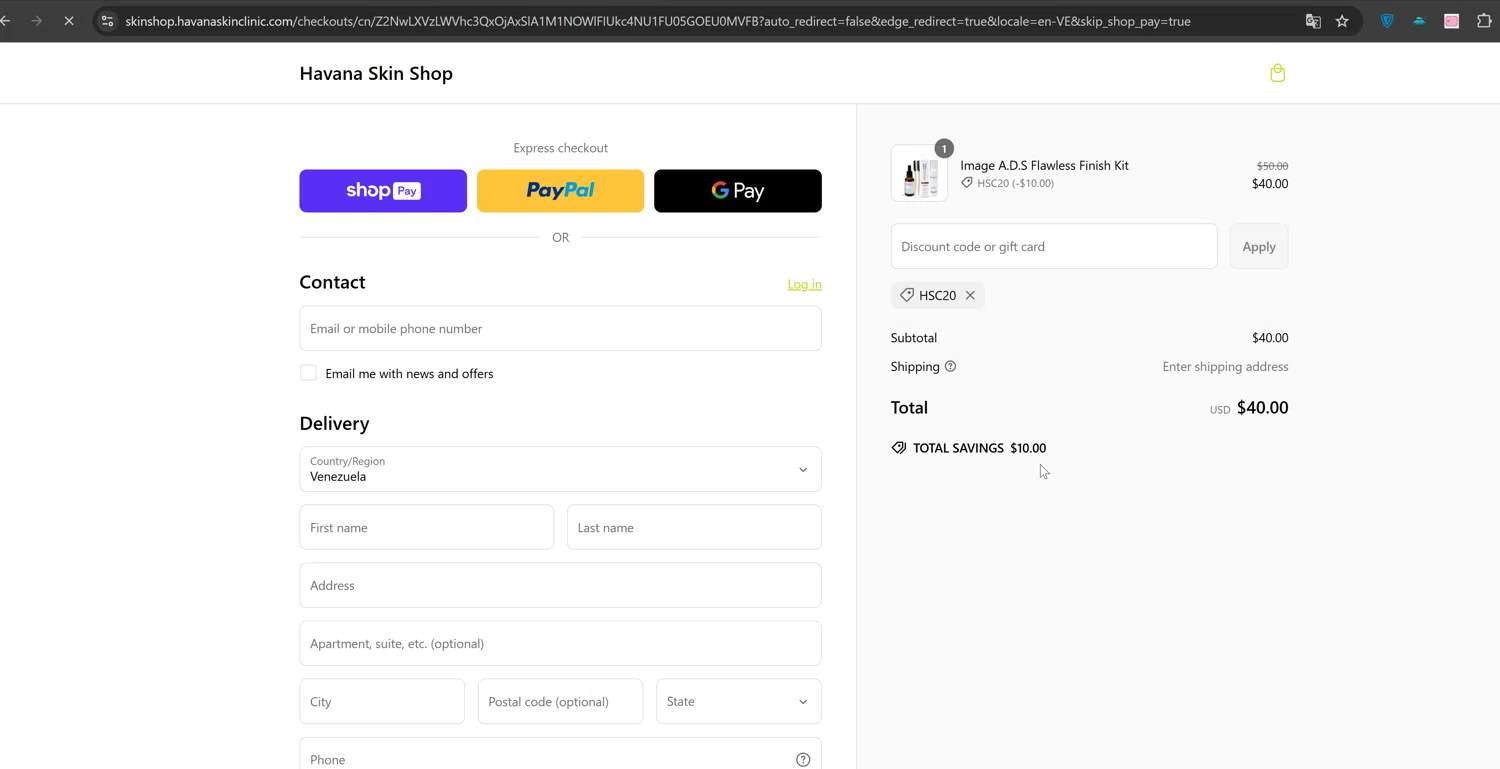Open the blue shield extension icon
This screenshot has height=769, width=1500.
coord(1387,21)
